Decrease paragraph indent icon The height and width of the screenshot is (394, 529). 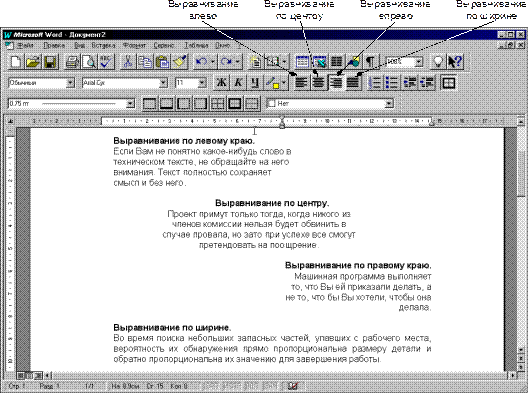(x=410, y=83)
